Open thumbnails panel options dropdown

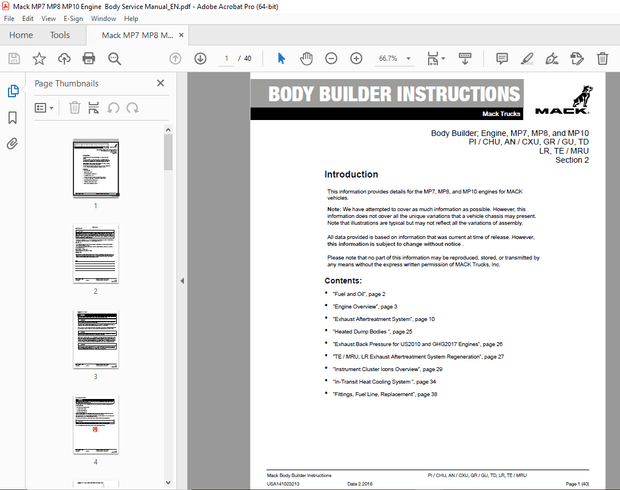(x=44, y=108)
